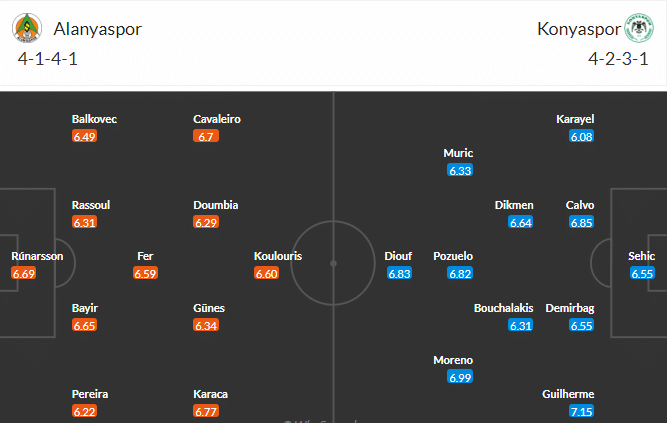Click the 4-2-3-1 formation label

619,58
